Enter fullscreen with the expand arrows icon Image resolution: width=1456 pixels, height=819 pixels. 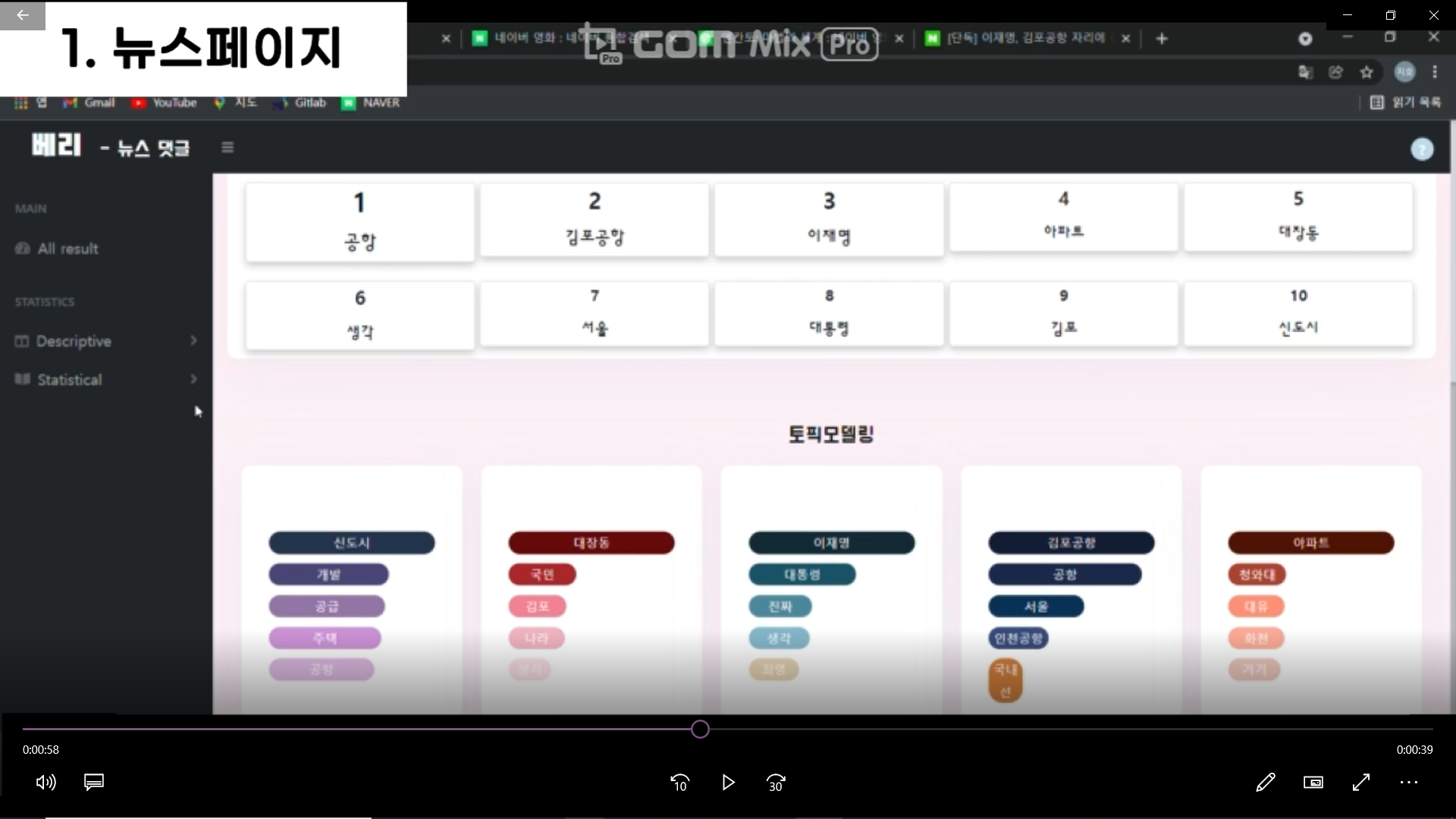[1361, 783]
